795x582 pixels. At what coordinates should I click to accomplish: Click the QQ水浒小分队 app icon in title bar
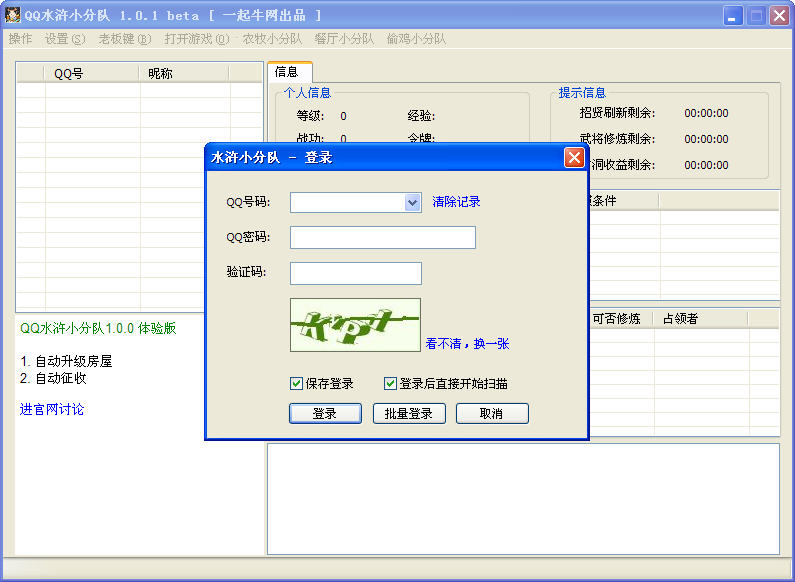12,15
